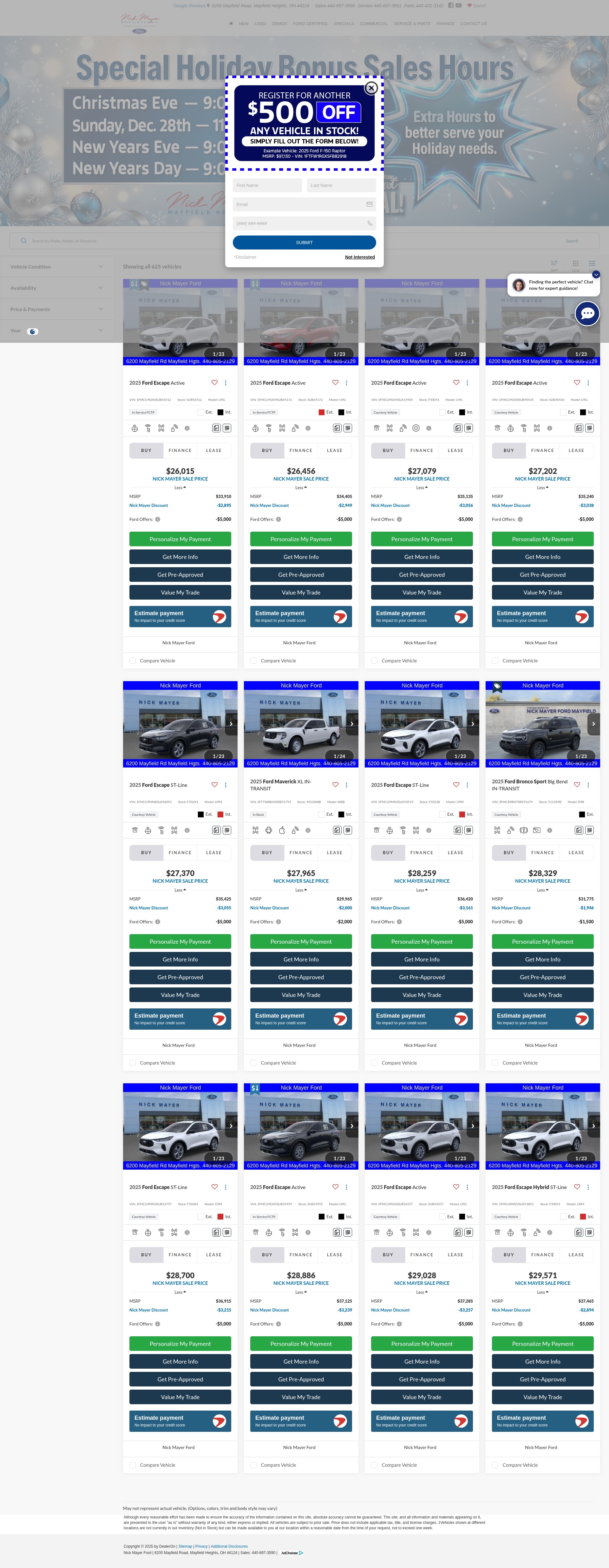Minimize the chat prompt with the chevron
This screenshot has height=1568, width=609.
click(x=596, y=275)
